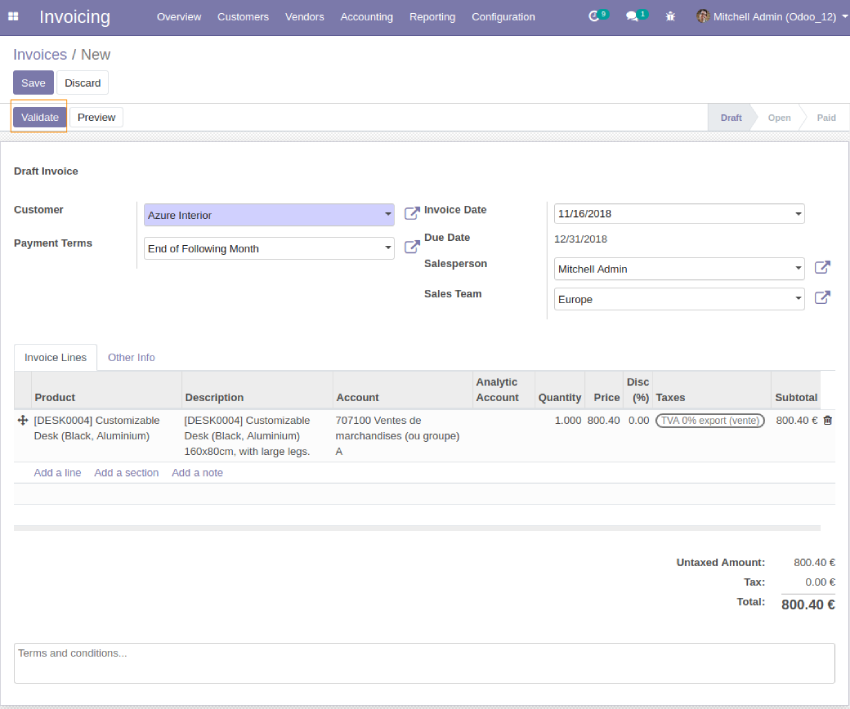Open Salesperson external link icon

pyautogui.click(x=822, y=268)
